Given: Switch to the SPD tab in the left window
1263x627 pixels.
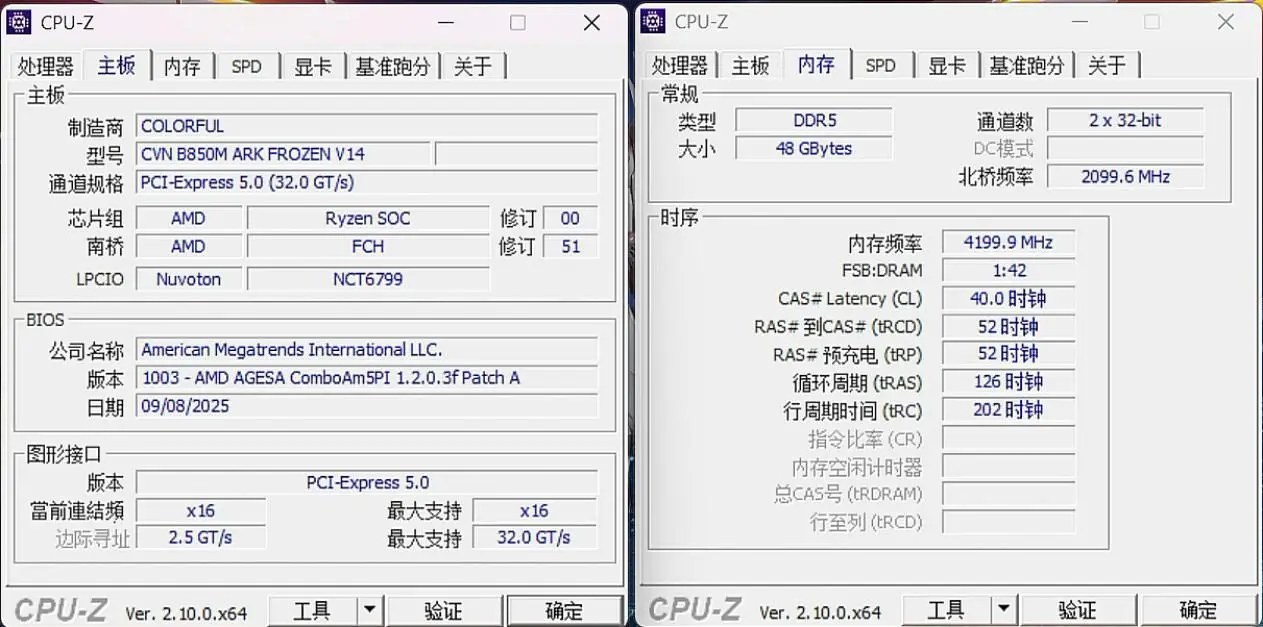Looking at the screenshot, I should point(246,65).
